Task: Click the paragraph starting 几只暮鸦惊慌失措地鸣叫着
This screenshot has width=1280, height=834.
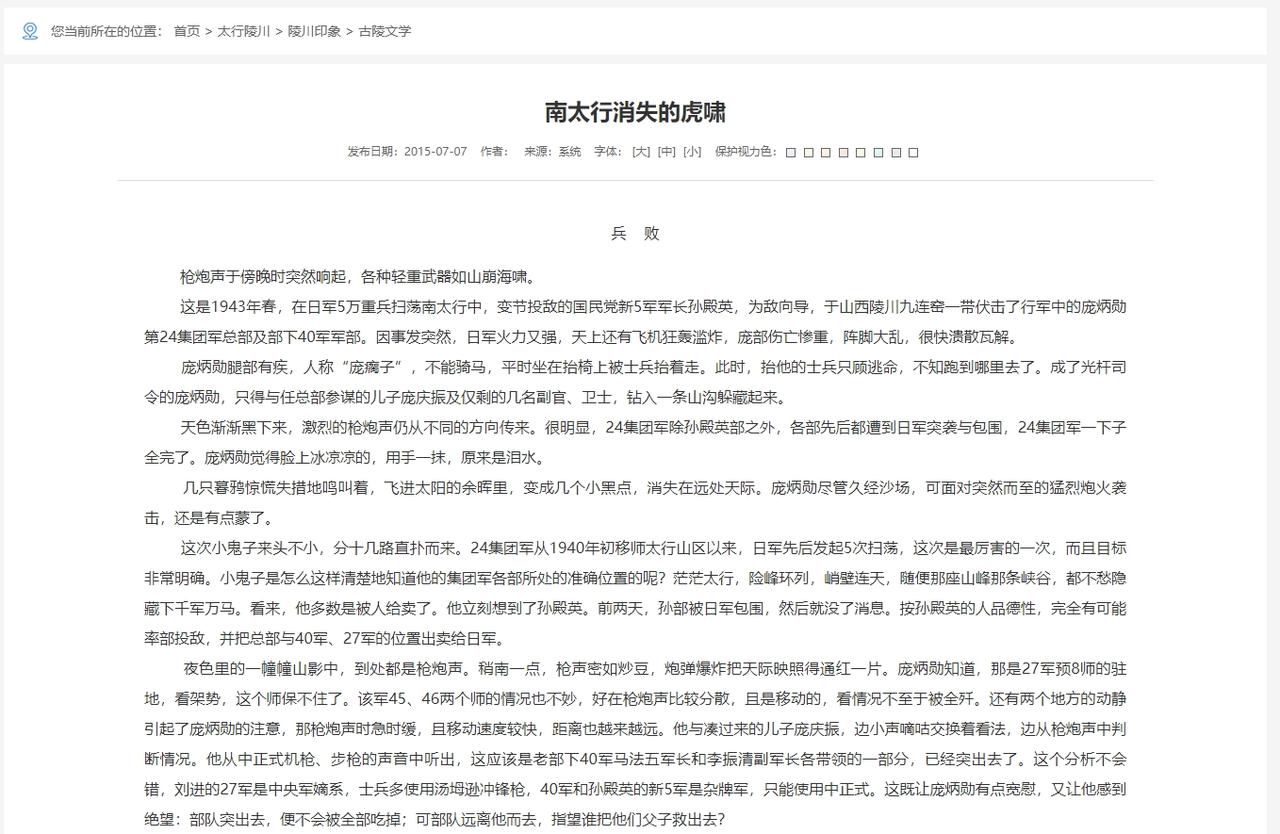Action: (635, 504)
